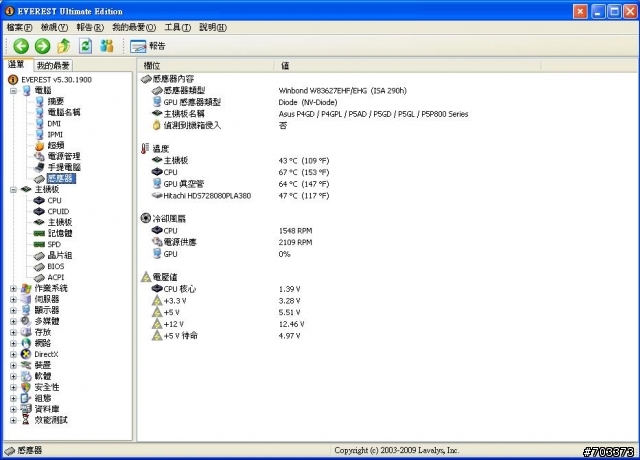Expand the 存放 tree branch
Image resolution: width=640 pixels, height=460 pixels.
13,333
